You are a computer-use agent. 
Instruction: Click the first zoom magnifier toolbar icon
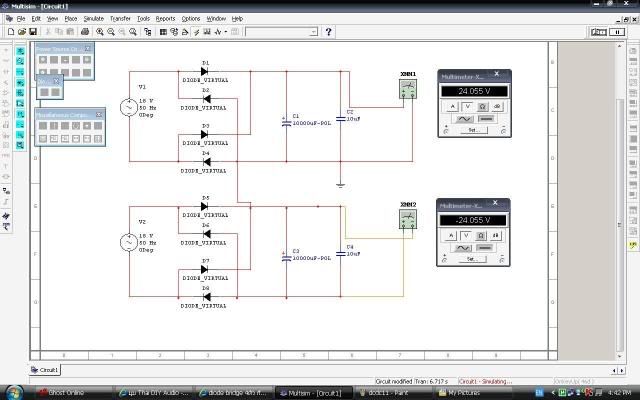pos(100,32)
